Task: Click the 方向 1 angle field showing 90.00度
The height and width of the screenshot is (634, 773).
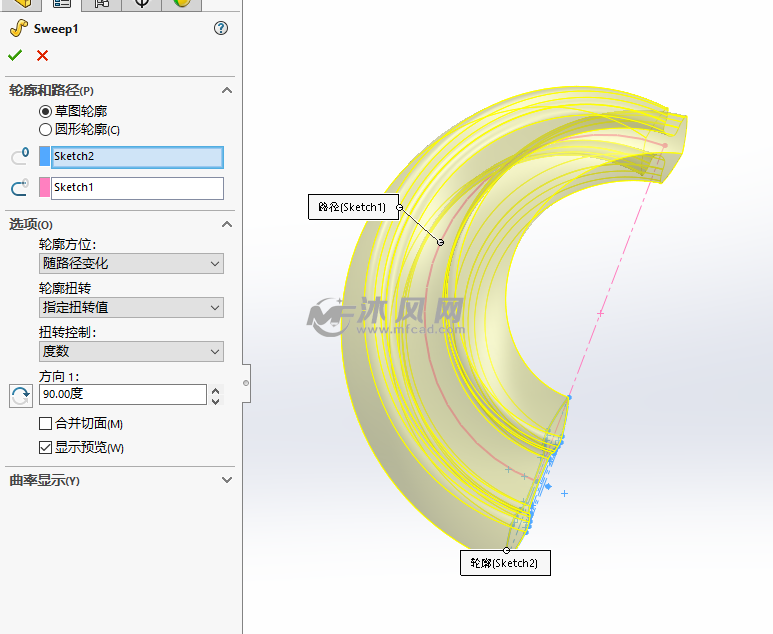Action: tap(123, 394)
